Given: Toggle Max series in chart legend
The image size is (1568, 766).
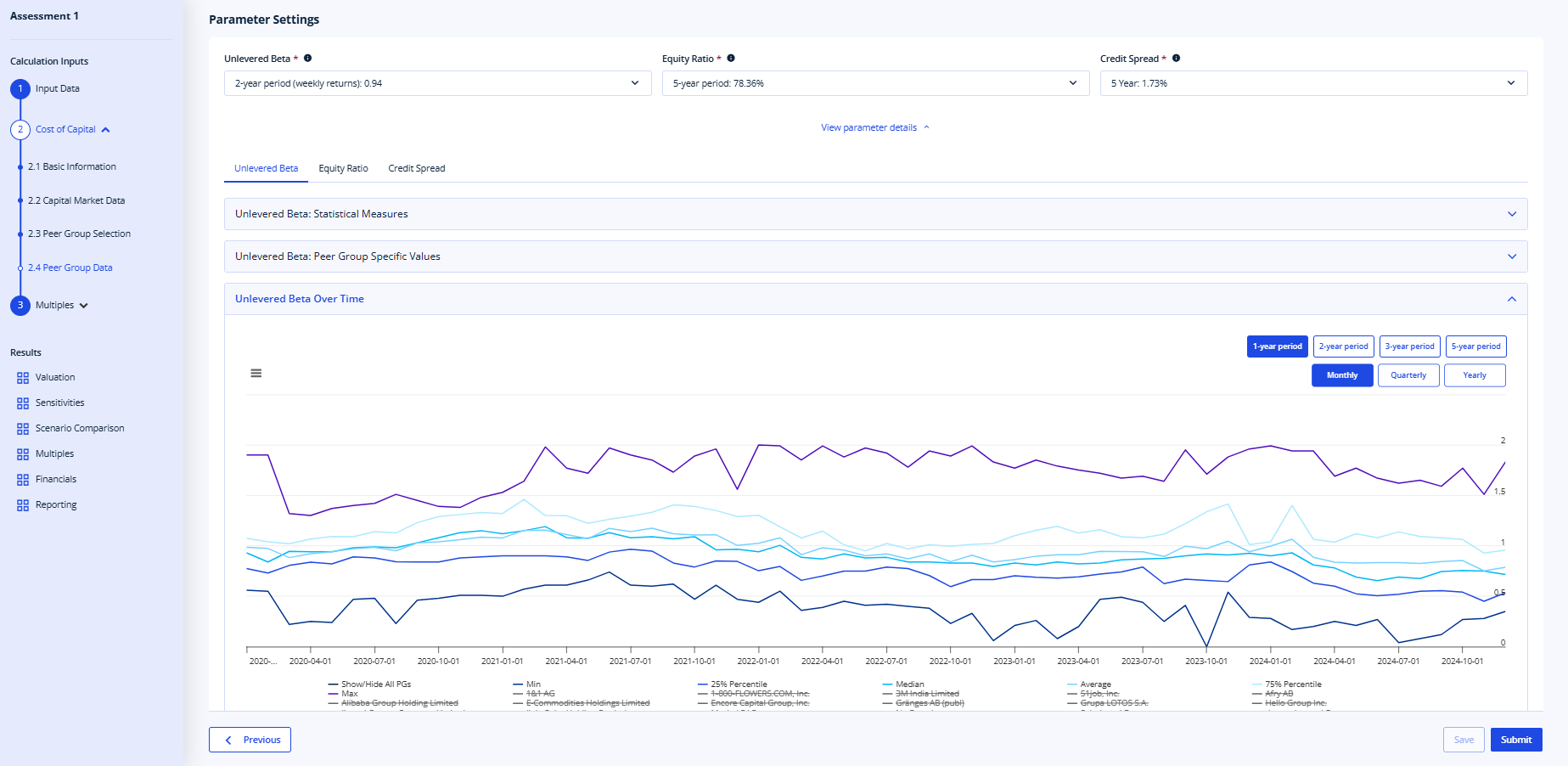Looking at the screenshot, I should pyautogui.click(x=343, y=694).
